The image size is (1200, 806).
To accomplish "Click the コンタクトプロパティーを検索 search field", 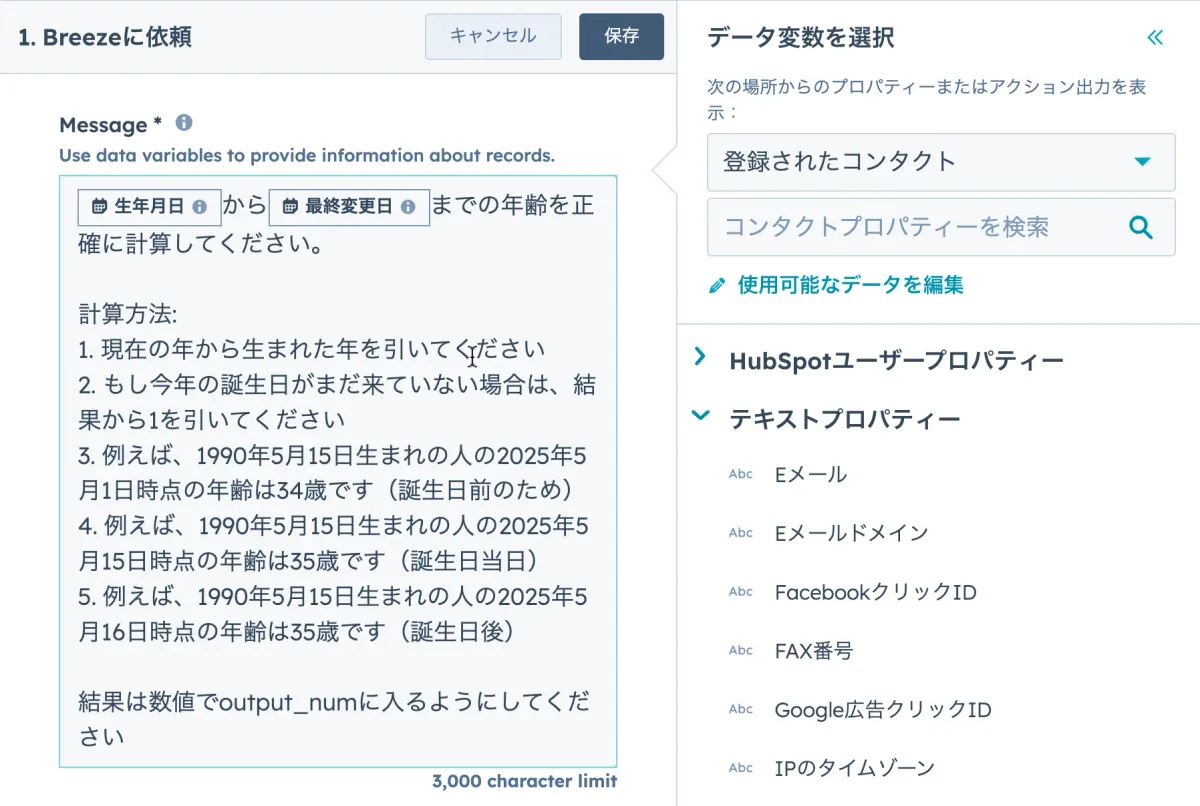I will (x=920, y=227).
